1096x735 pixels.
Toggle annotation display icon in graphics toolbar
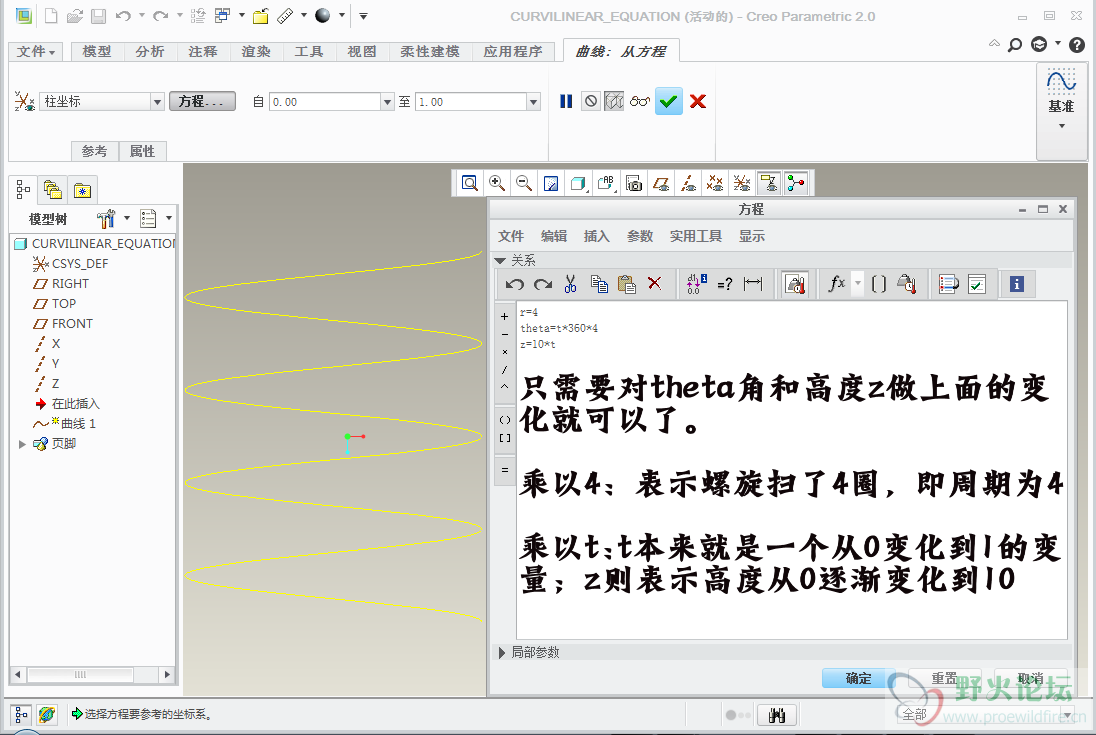pyautogui.click(x=769, y=183)
